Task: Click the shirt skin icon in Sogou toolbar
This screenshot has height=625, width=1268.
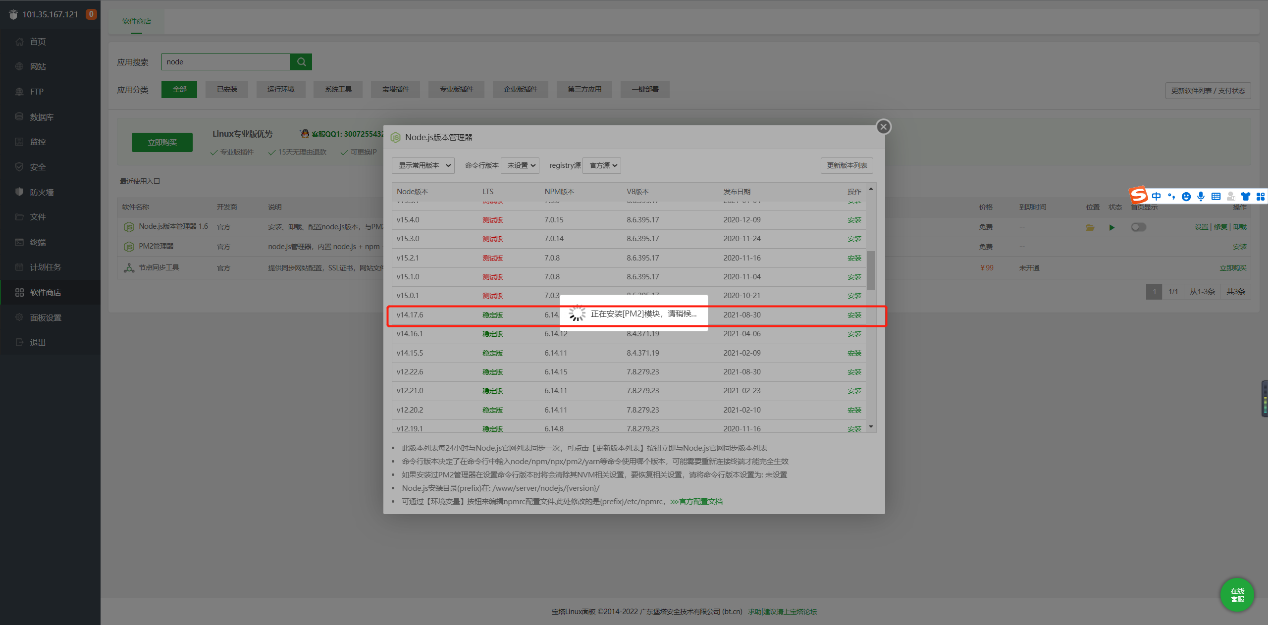Action: (x=1245, y=196)
